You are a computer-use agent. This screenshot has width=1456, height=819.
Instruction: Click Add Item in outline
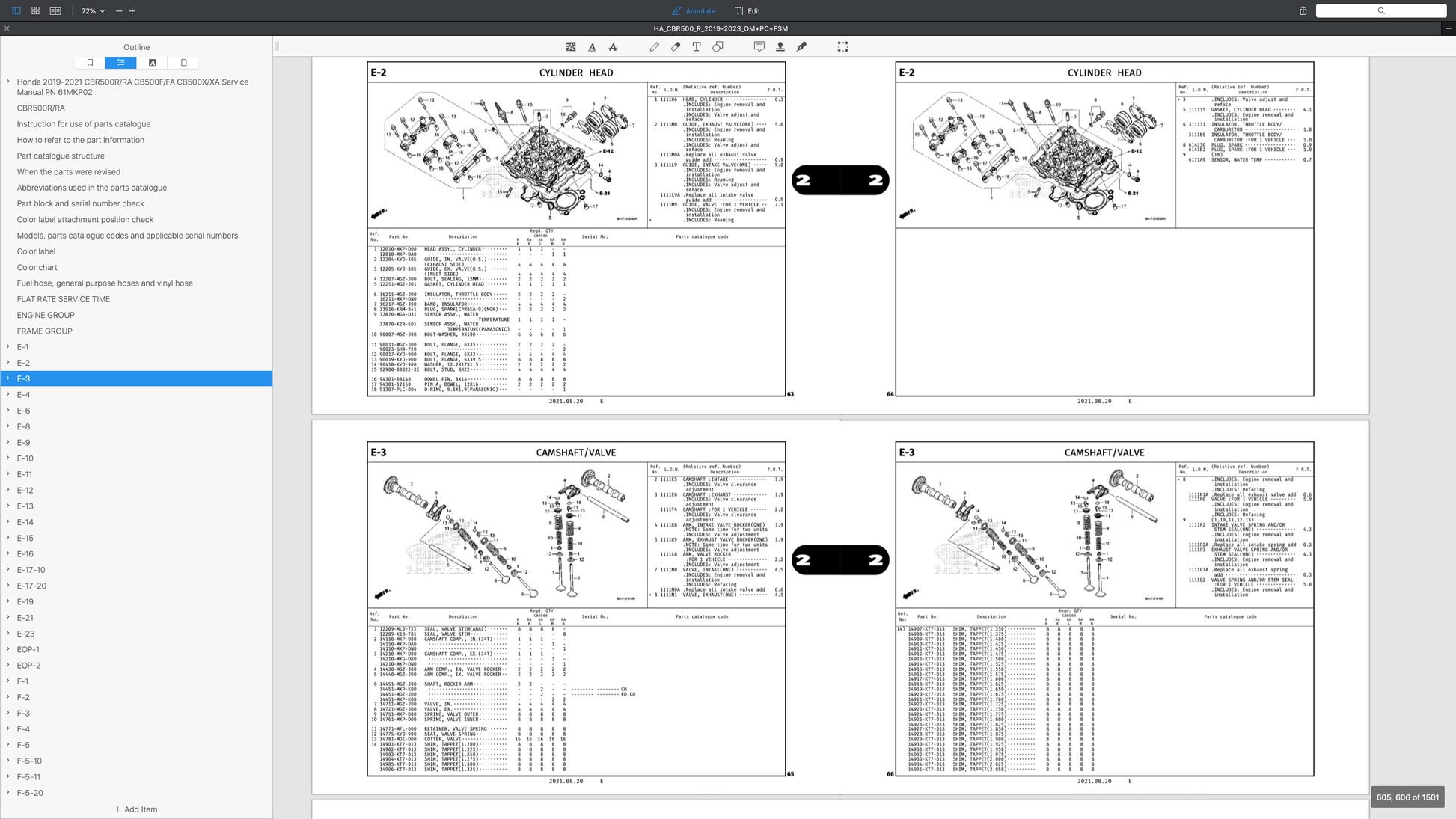(x=136, y=809)
